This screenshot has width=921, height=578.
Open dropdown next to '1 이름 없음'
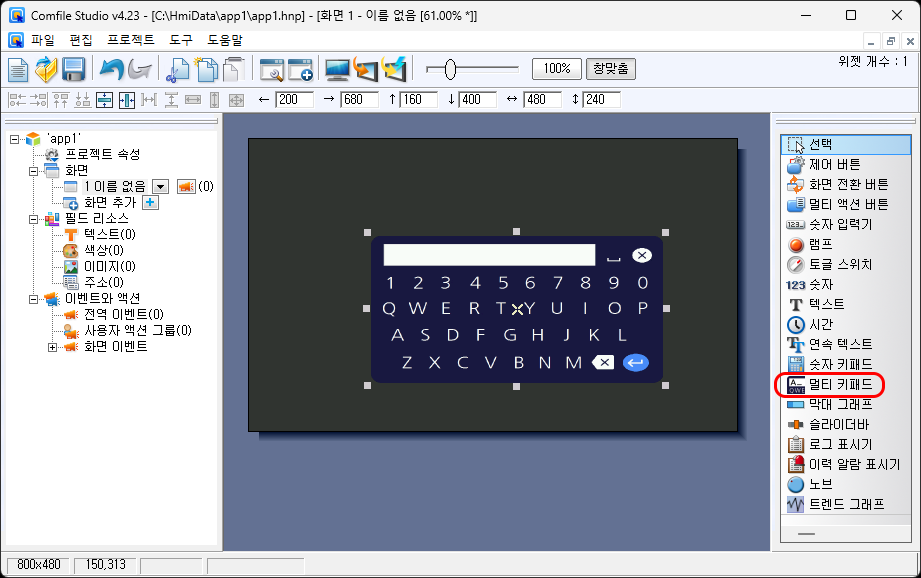[159, 186]
